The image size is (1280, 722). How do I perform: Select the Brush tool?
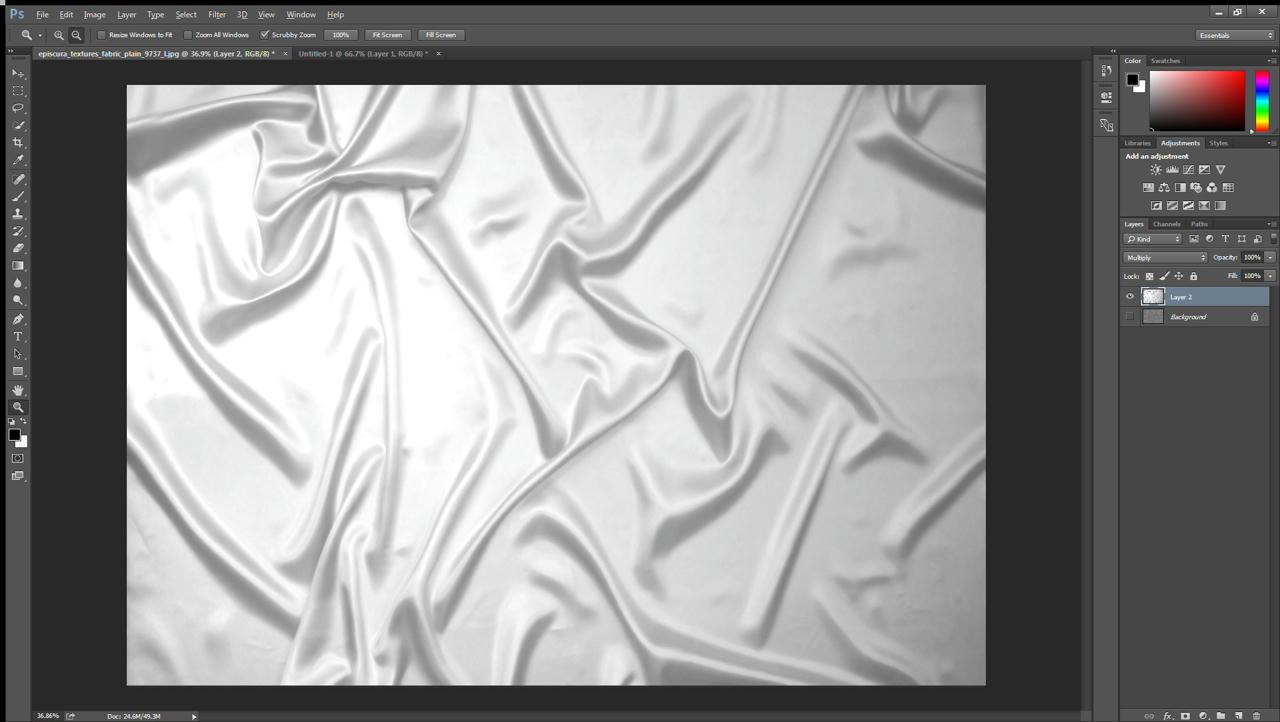pyautogui.click(x=18, y=196)
